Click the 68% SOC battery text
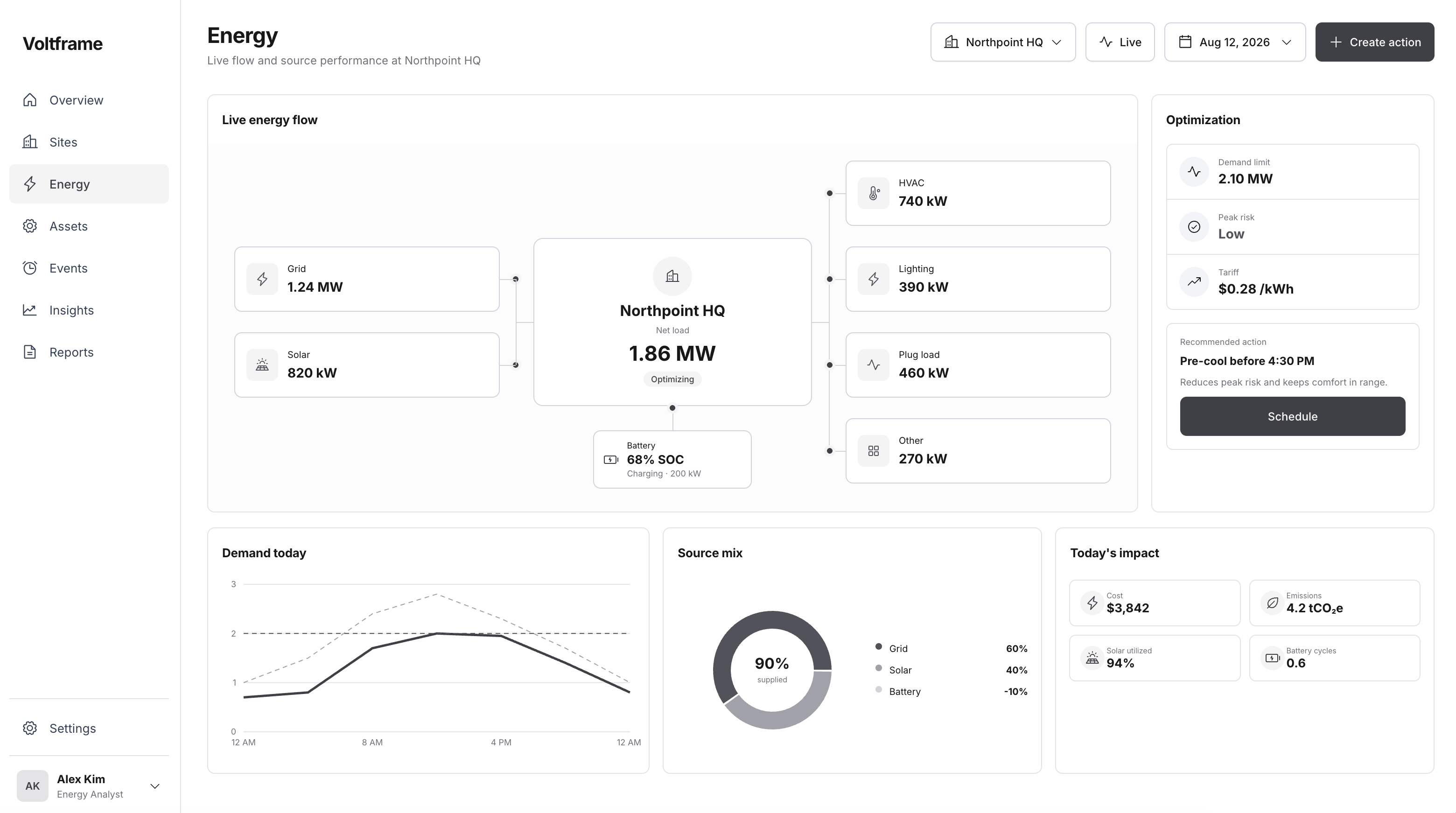1456x813 pixels. tap(655, 460)
